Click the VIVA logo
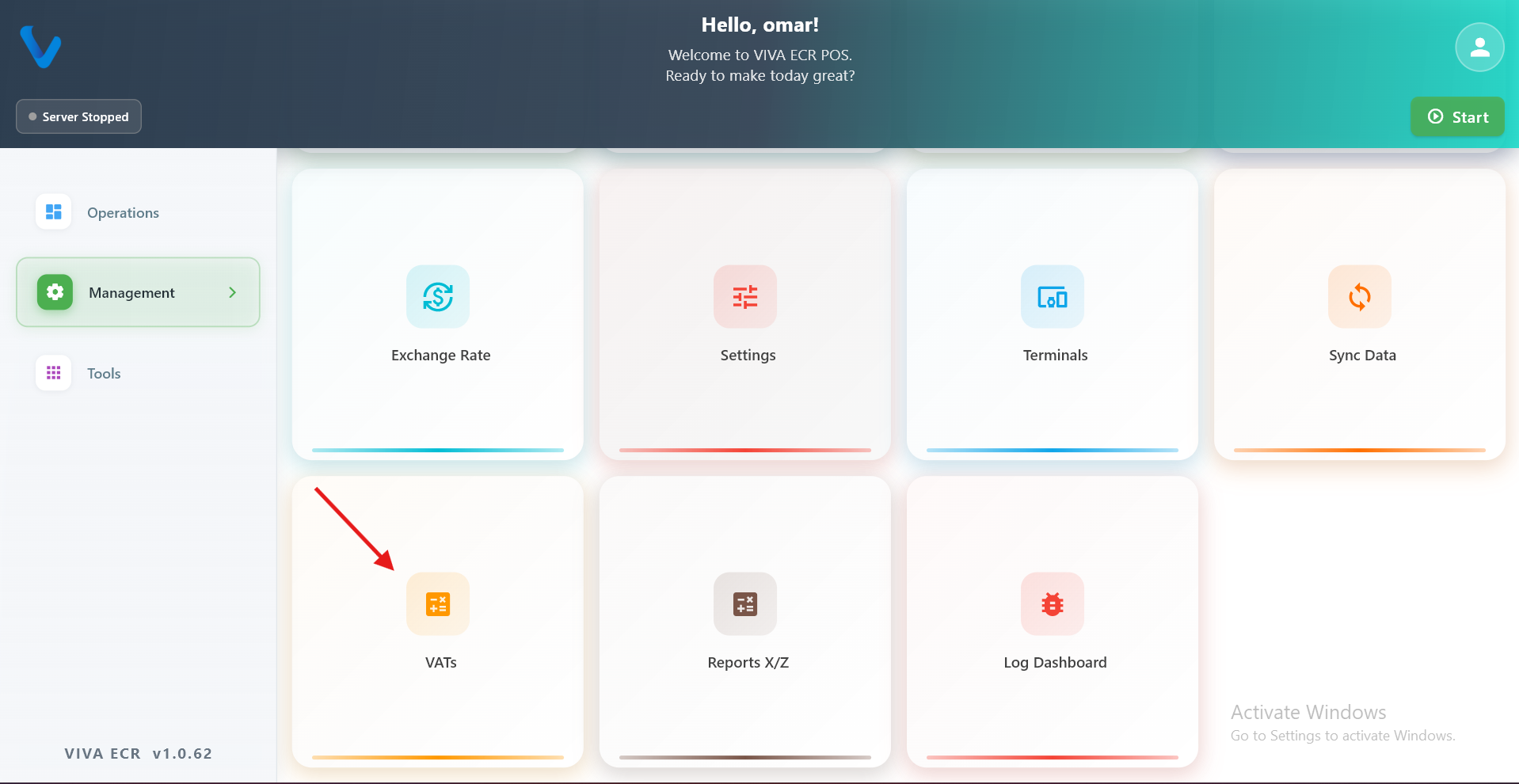 pos(40,47)
